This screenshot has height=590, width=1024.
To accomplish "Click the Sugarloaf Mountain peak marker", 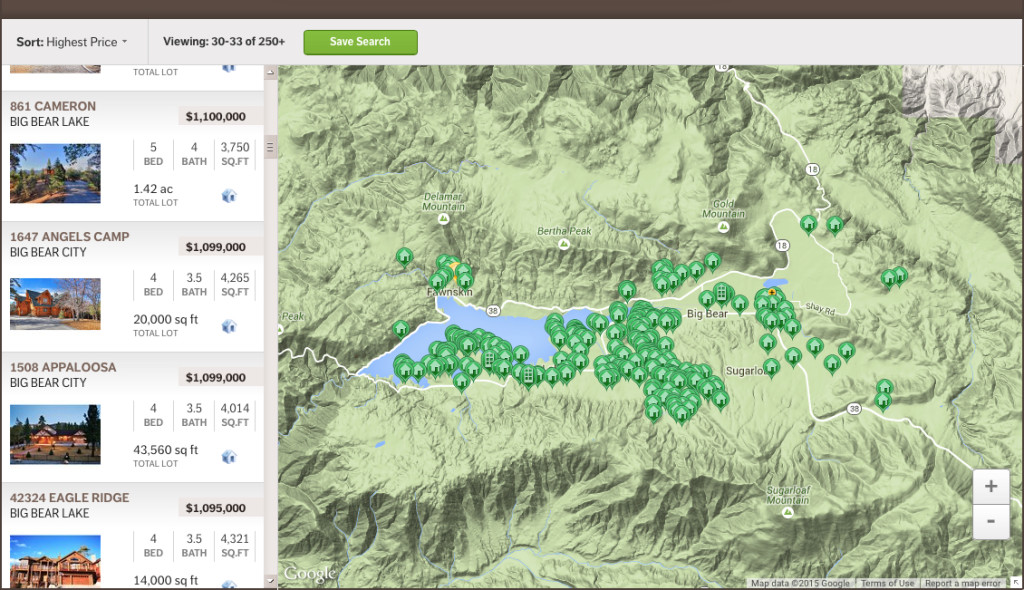I will point(788,512).
